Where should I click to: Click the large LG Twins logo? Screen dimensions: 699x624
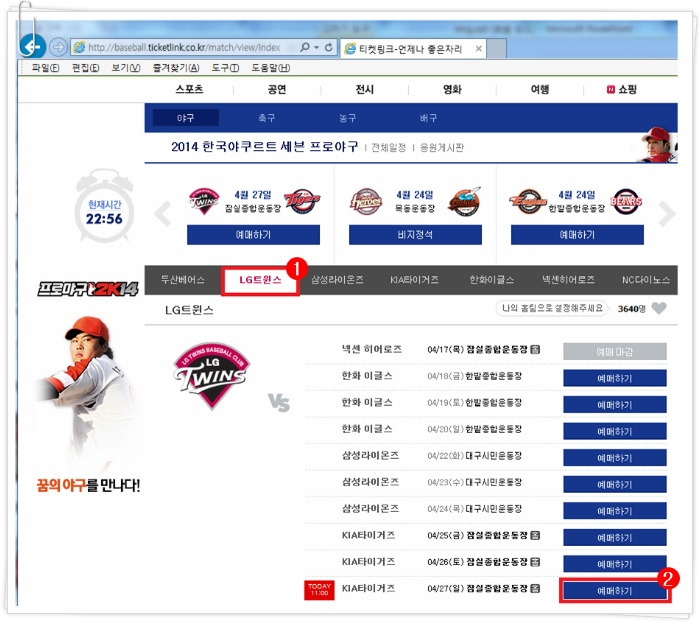coord(212,375)
